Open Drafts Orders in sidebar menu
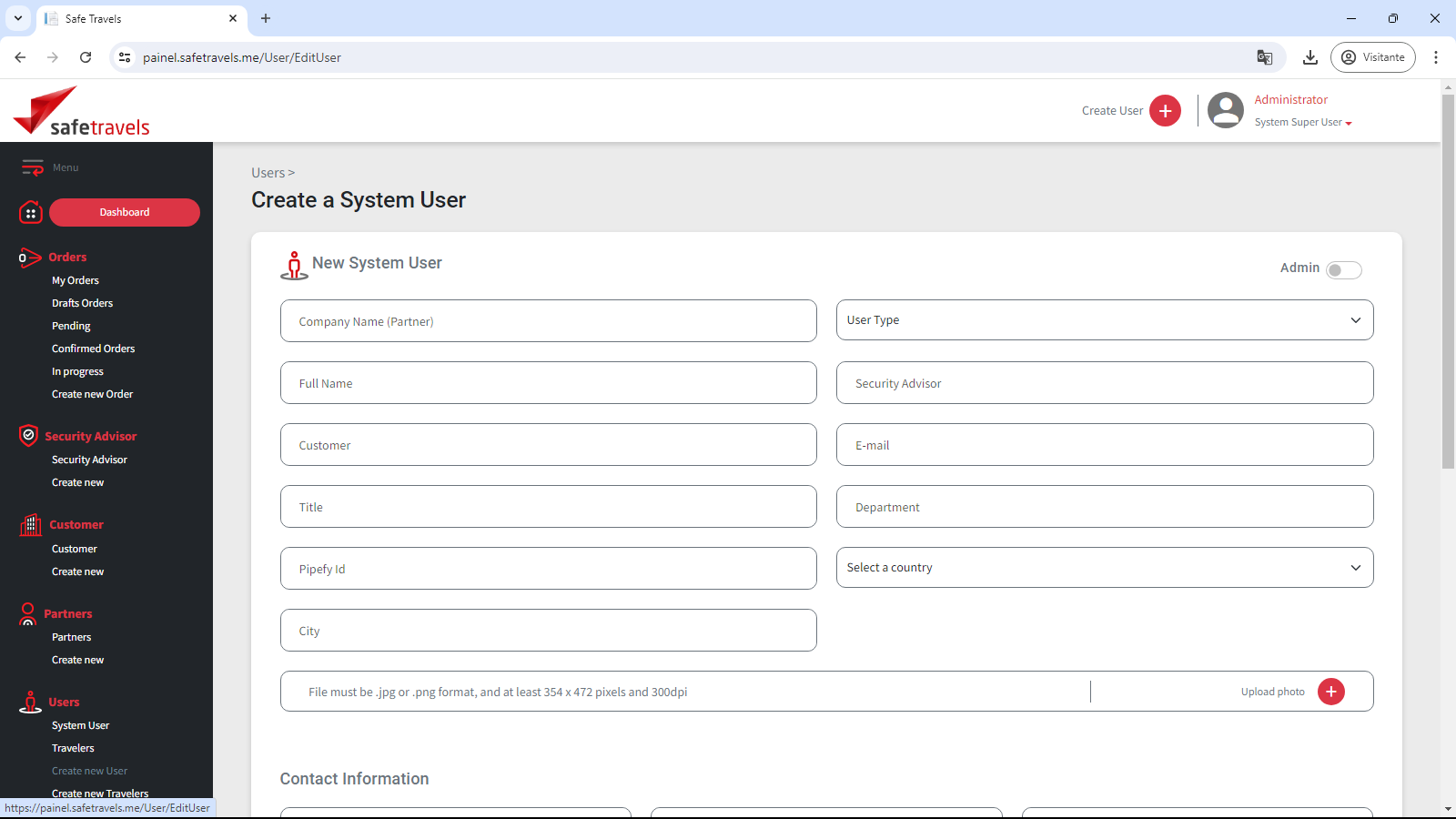Viewport: 1456px width, 819px height. pos(82,303)
